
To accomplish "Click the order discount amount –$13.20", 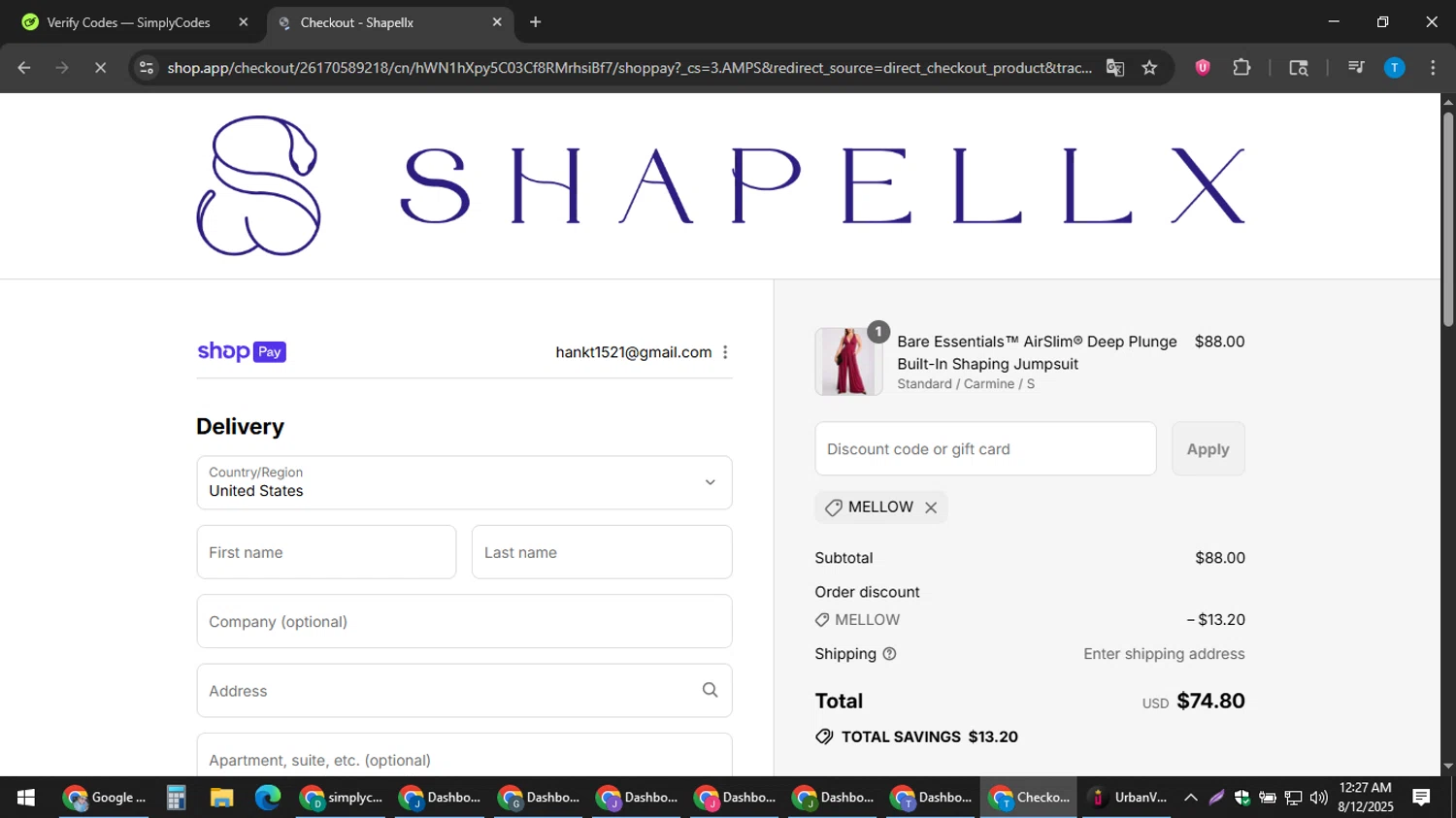I will click(x=1215, y=619).
